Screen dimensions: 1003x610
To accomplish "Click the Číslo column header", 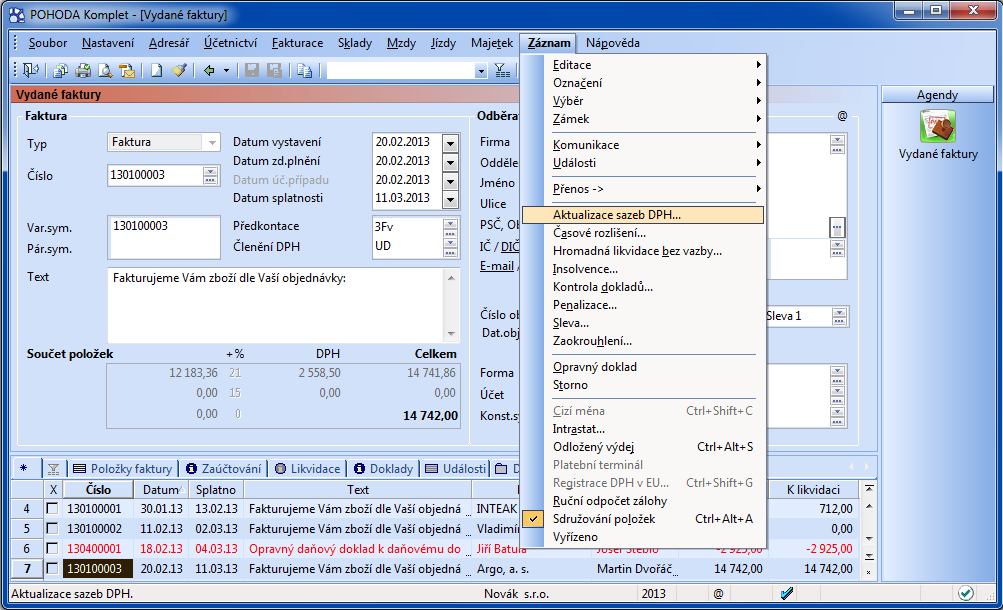I will (99, 490).
